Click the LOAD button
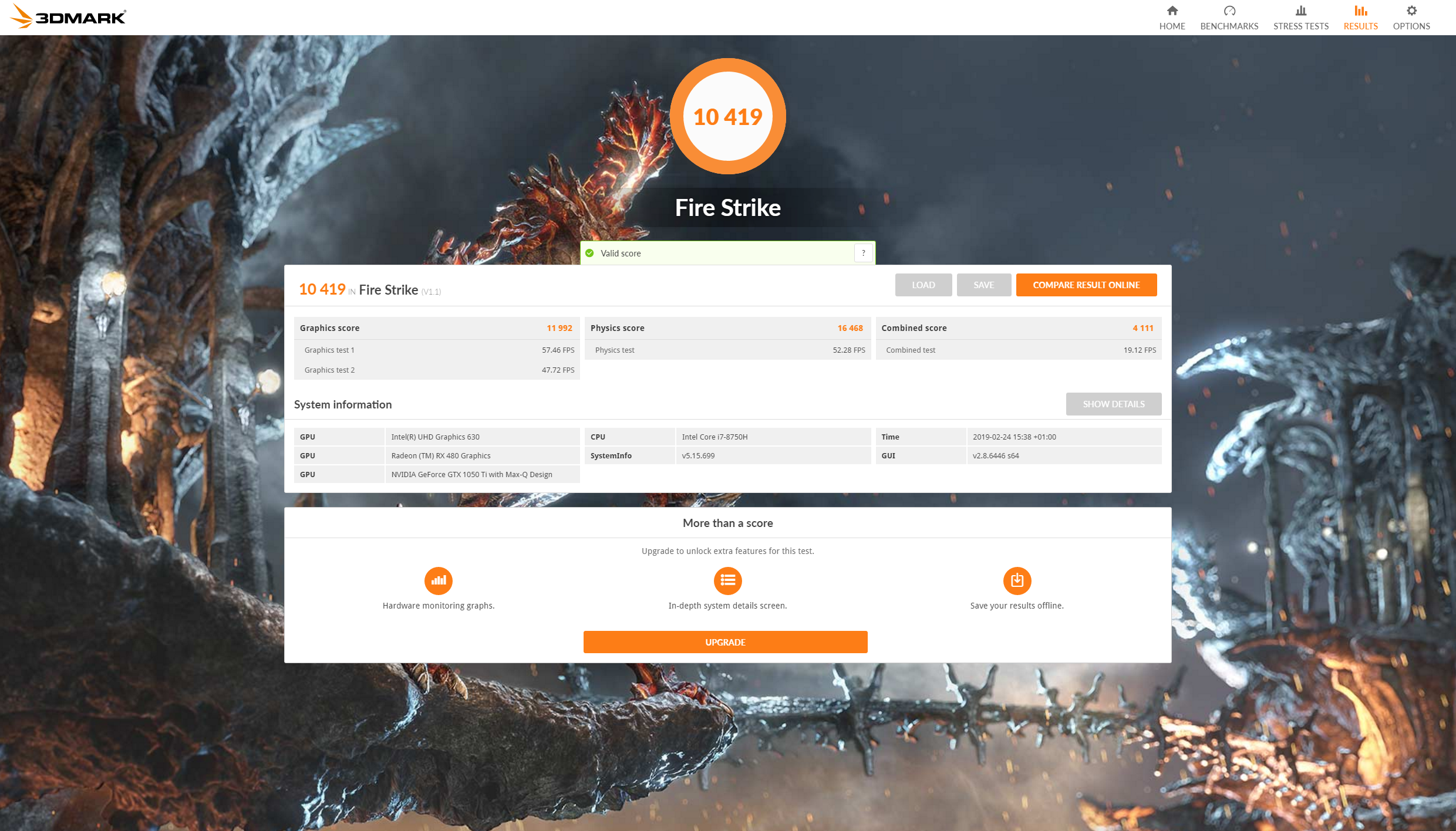Screen dimensions: 1456x831 [x=923, y=285]
